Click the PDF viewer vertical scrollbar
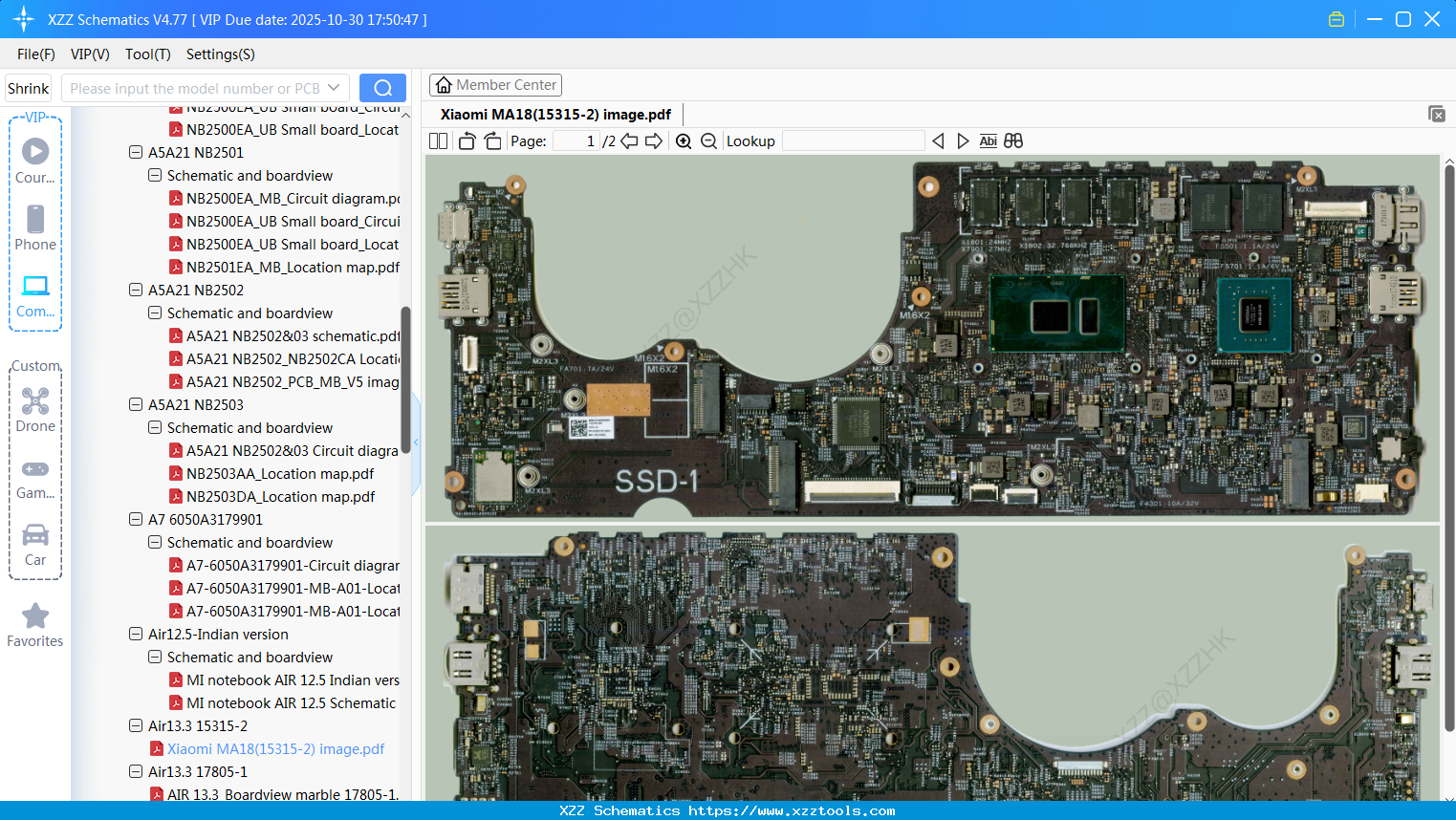 click(x=1449, y=449)
